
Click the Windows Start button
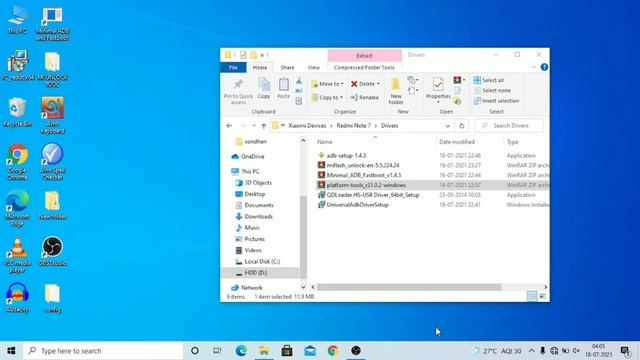tap(11, 350)
